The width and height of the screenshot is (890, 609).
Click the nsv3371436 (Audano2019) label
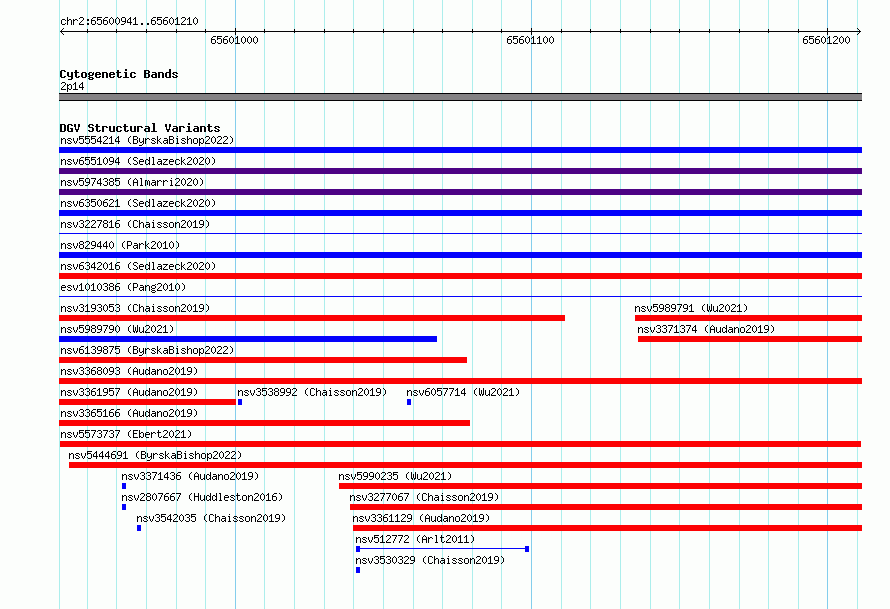(x=190, y=476)
